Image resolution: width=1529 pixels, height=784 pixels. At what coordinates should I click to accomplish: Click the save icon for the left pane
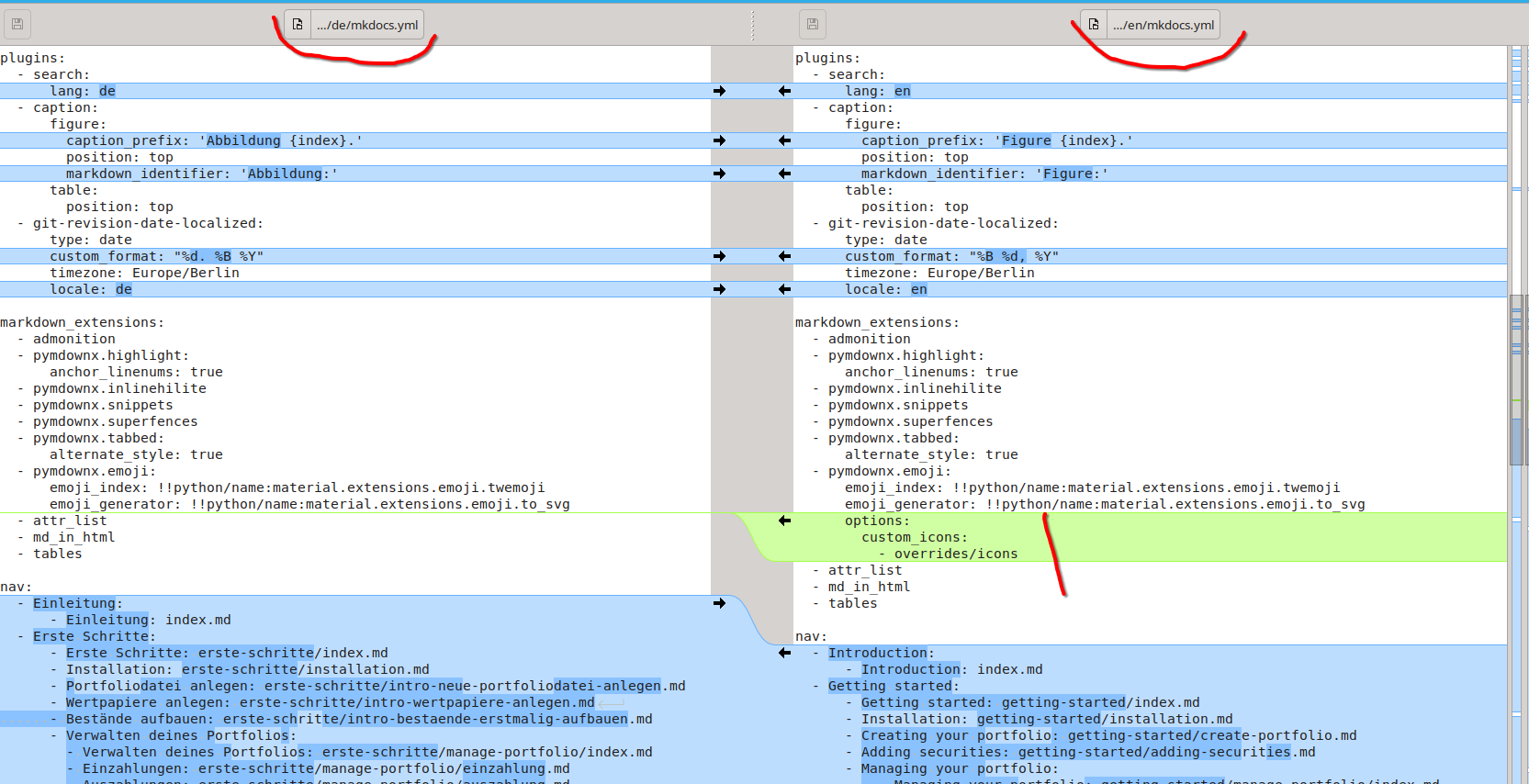(x=17, y=24)
